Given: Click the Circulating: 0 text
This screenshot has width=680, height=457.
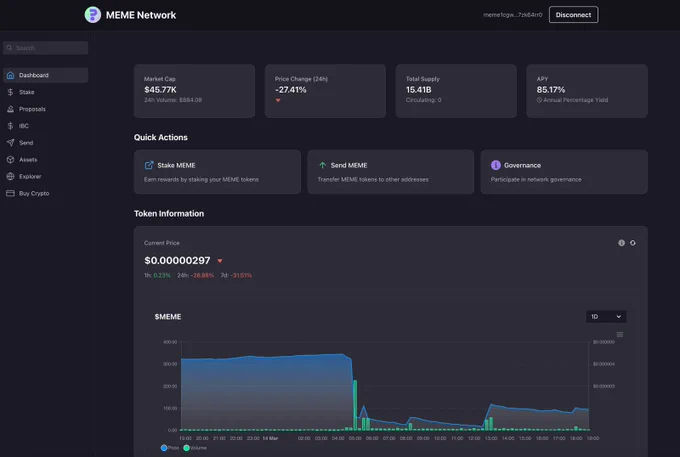Looking at the screenshot, I should click(424, 100).
